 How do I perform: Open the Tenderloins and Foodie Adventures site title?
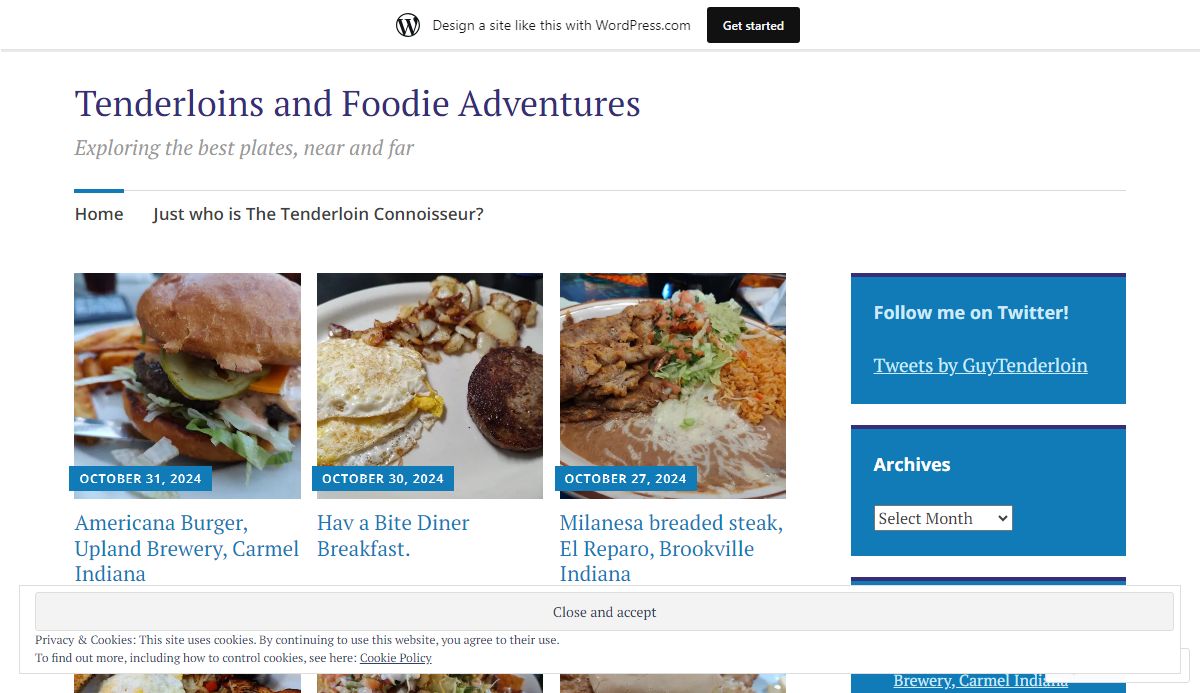[x=357, y=103]
